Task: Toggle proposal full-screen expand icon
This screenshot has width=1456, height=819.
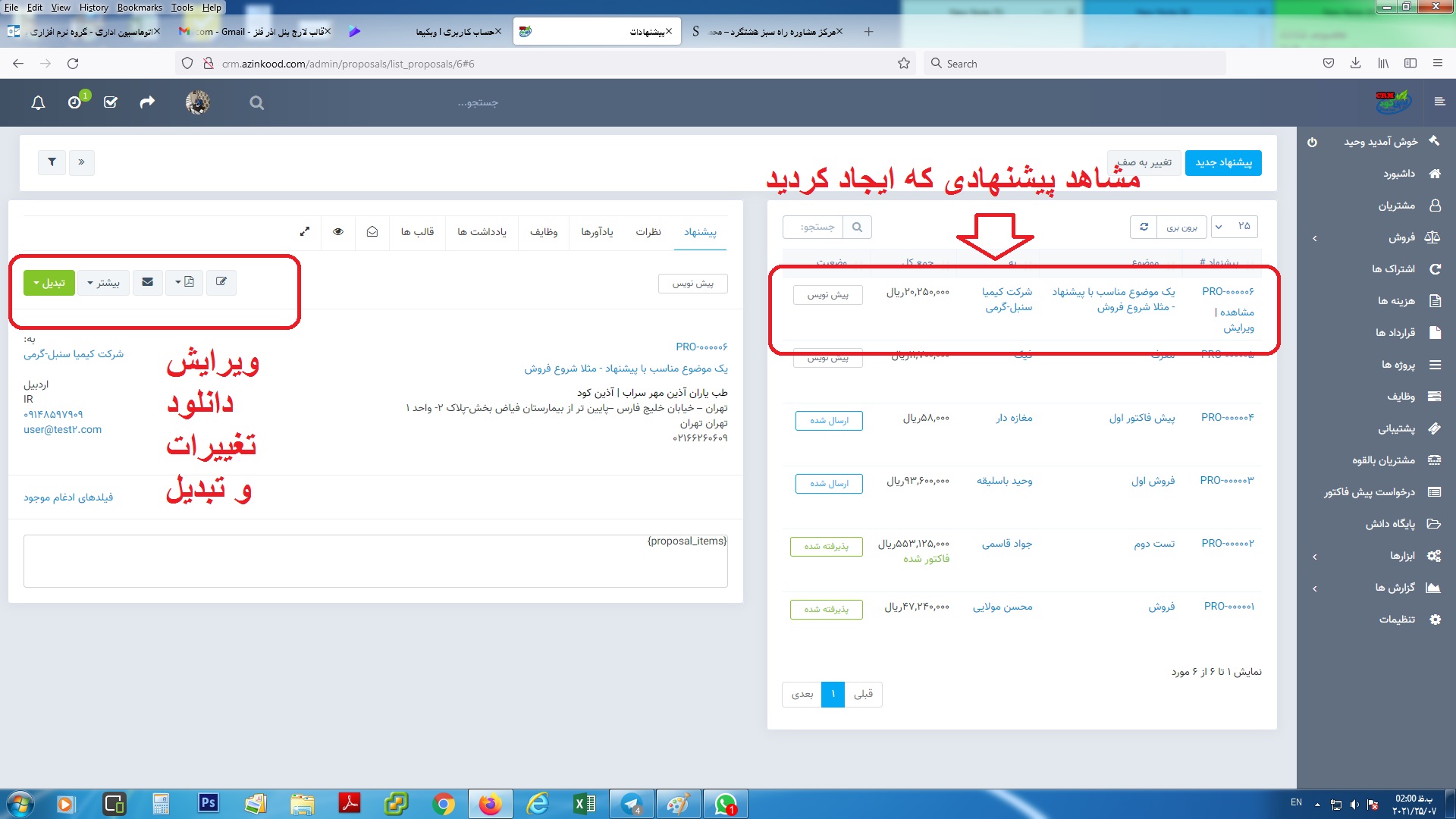Action: click(x=305, y=232)
